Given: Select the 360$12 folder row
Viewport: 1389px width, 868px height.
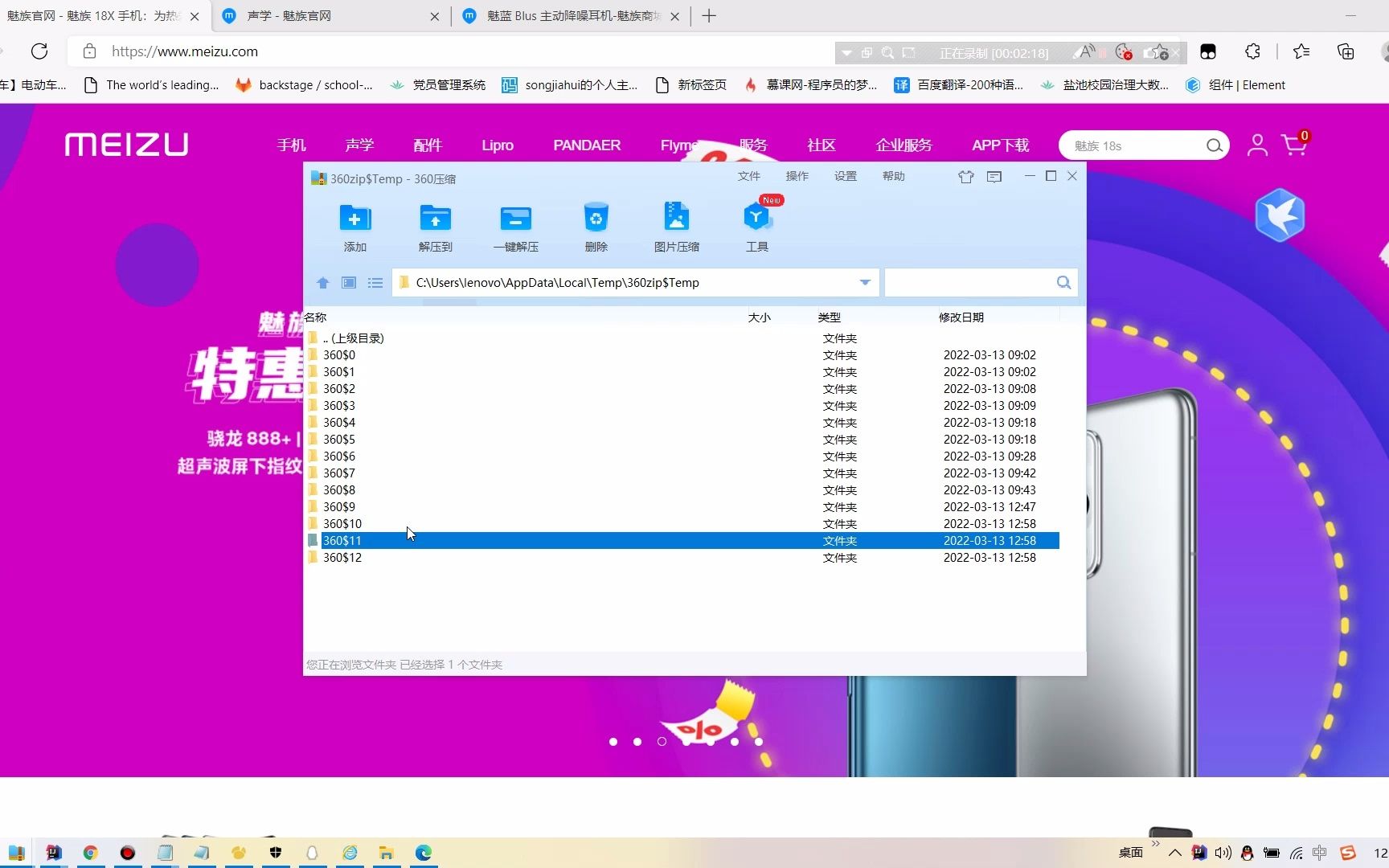Looking at the screenshot, I should pyautogui.click(x=682, y=558).
